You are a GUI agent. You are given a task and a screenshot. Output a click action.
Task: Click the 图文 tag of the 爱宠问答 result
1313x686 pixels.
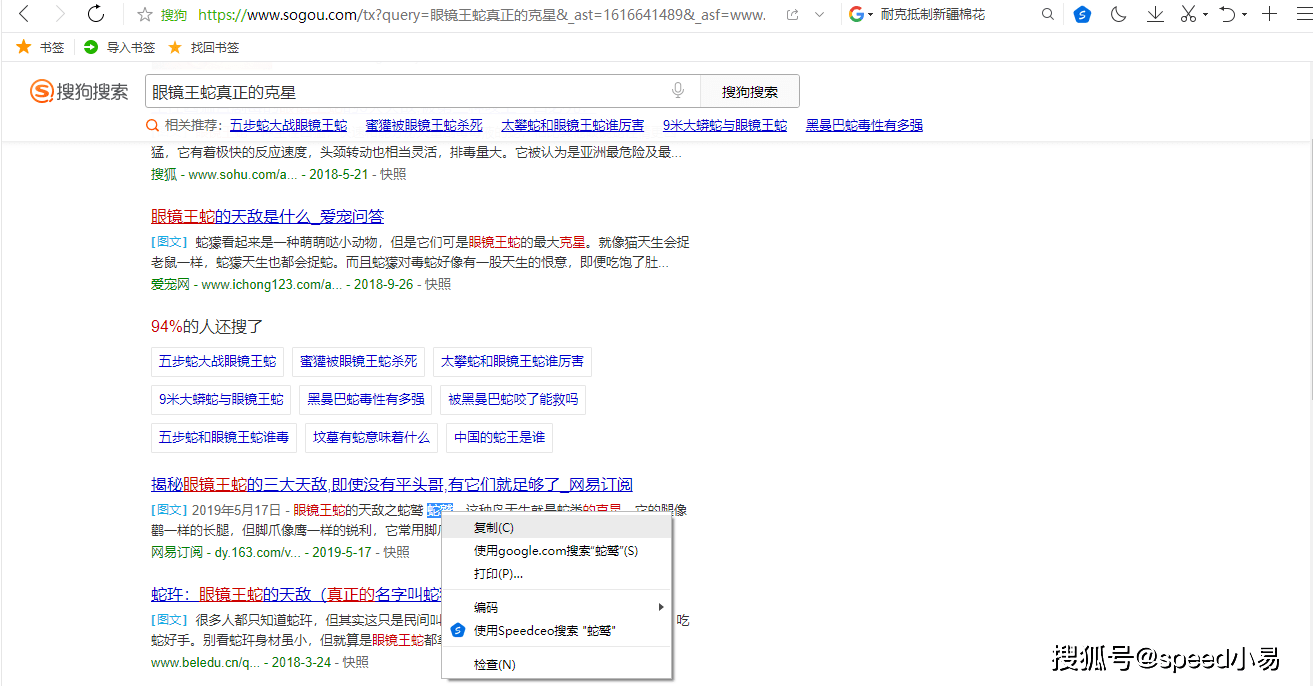pos(169,241)
